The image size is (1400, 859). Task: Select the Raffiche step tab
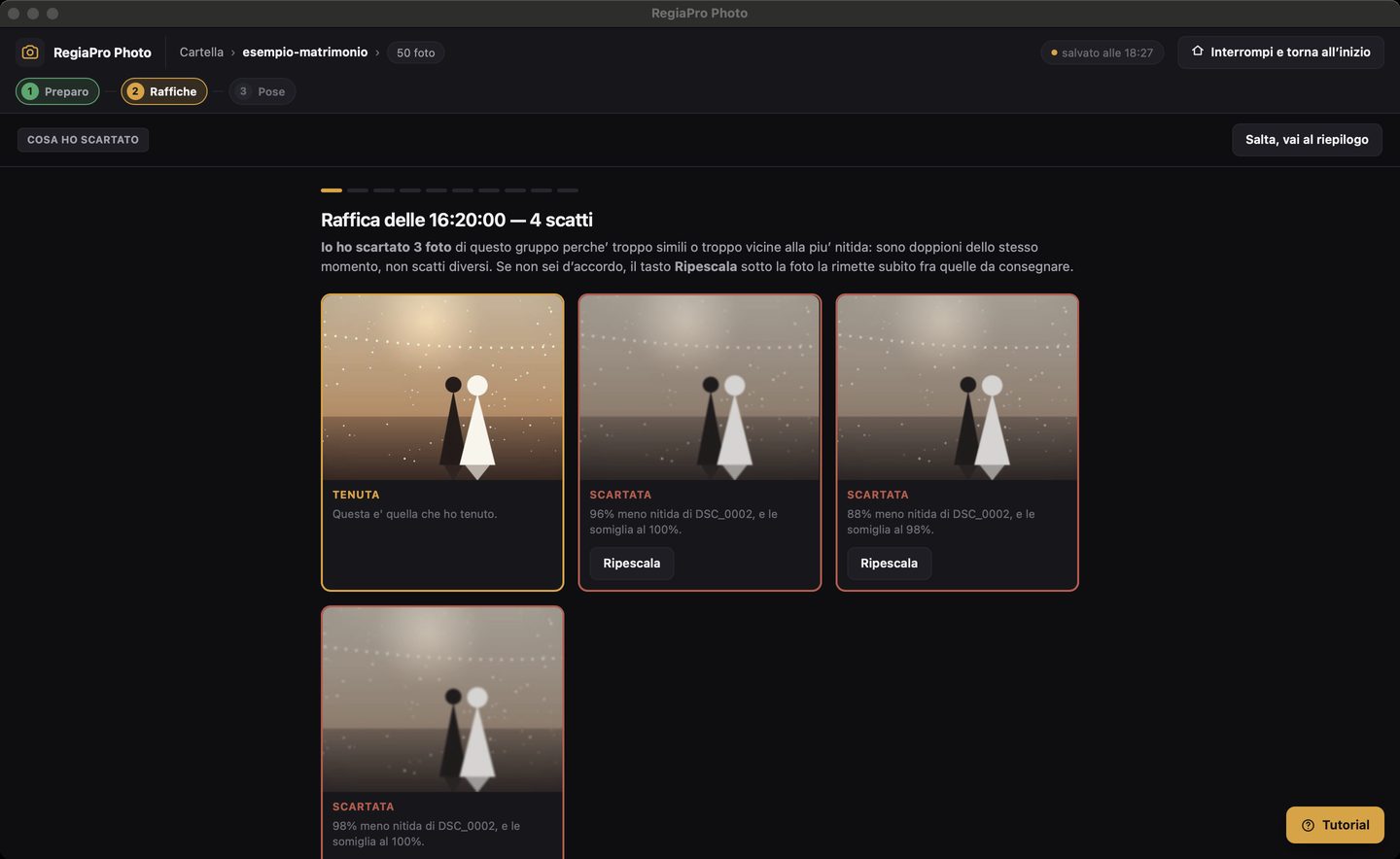point(164,91)
